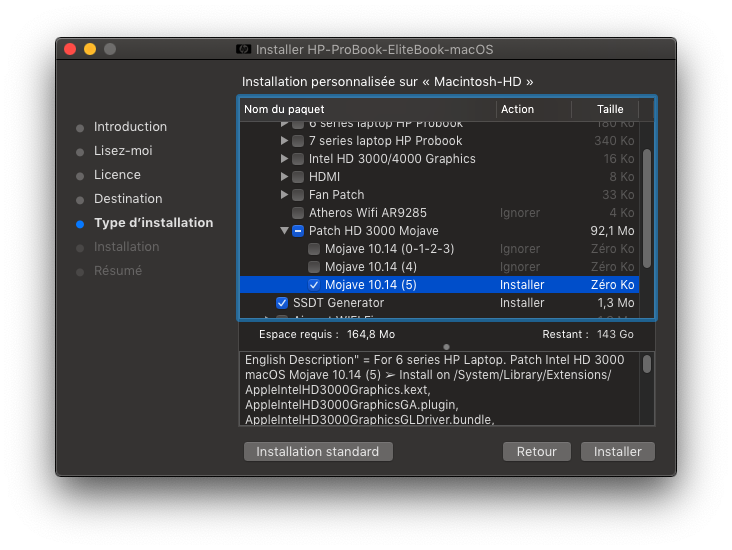Uncheck Mojave 10.14 (5) checkbox
Screen dimensions: 732x550
coord(314,285)
